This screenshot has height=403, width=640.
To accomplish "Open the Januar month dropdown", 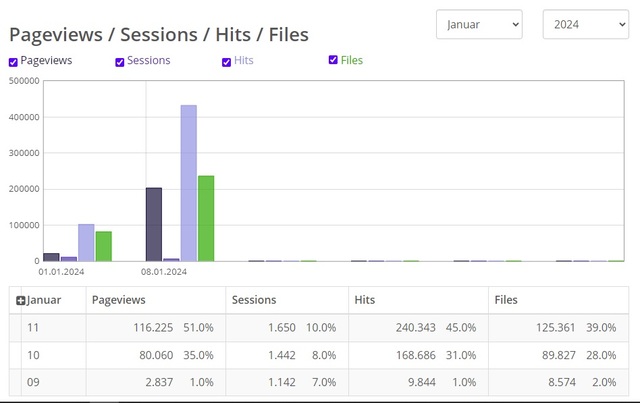I will click(x=479, y=24).
